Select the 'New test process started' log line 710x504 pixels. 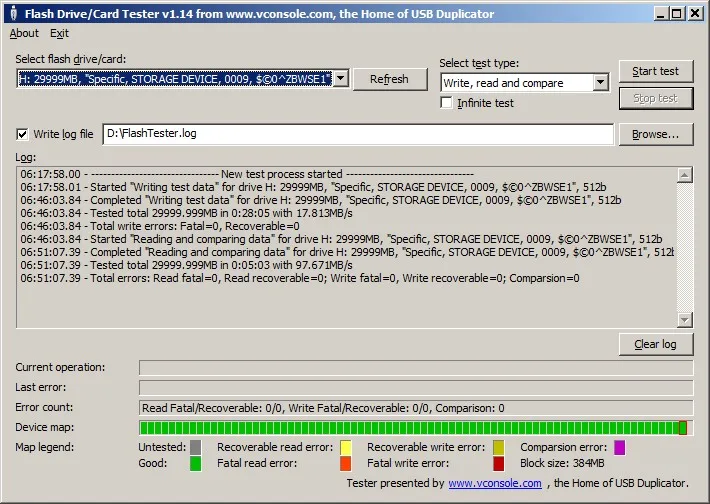(247, 174)
